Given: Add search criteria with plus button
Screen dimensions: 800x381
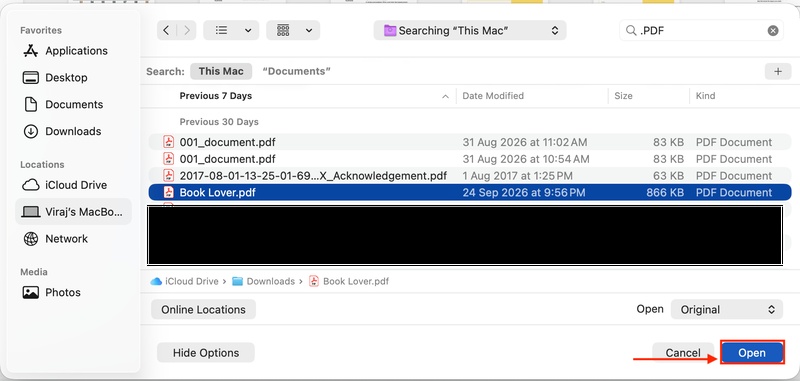Looking at the screenshot, I should 778,71.
